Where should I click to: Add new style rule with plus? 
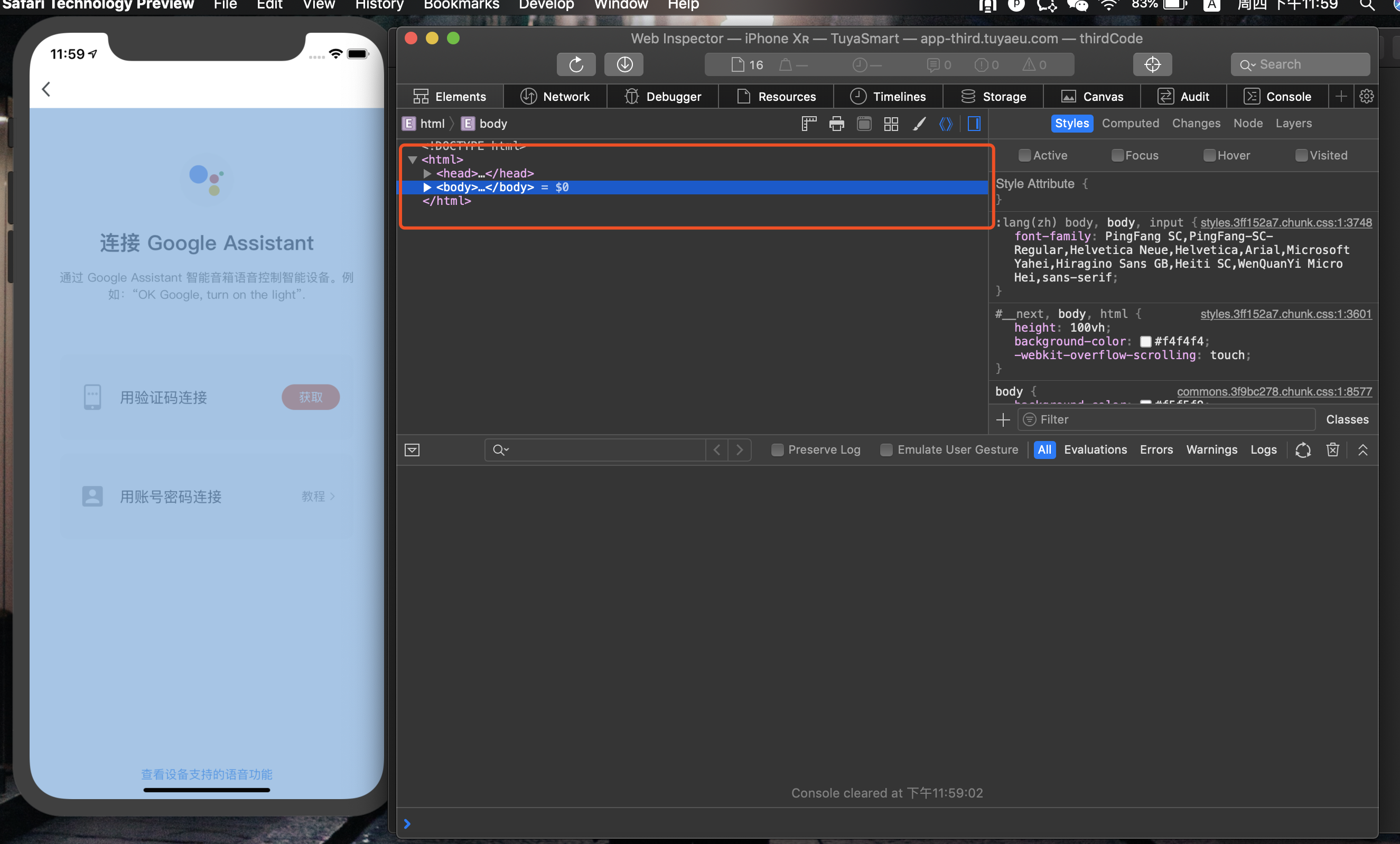click(1003, 420)
